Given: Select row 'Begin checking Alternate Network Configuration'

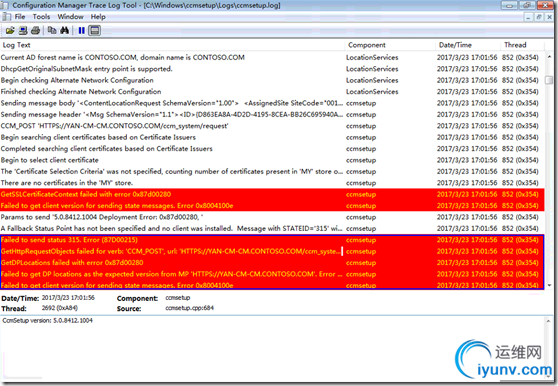Looking at the screenshot, I should tap(272, 80).
